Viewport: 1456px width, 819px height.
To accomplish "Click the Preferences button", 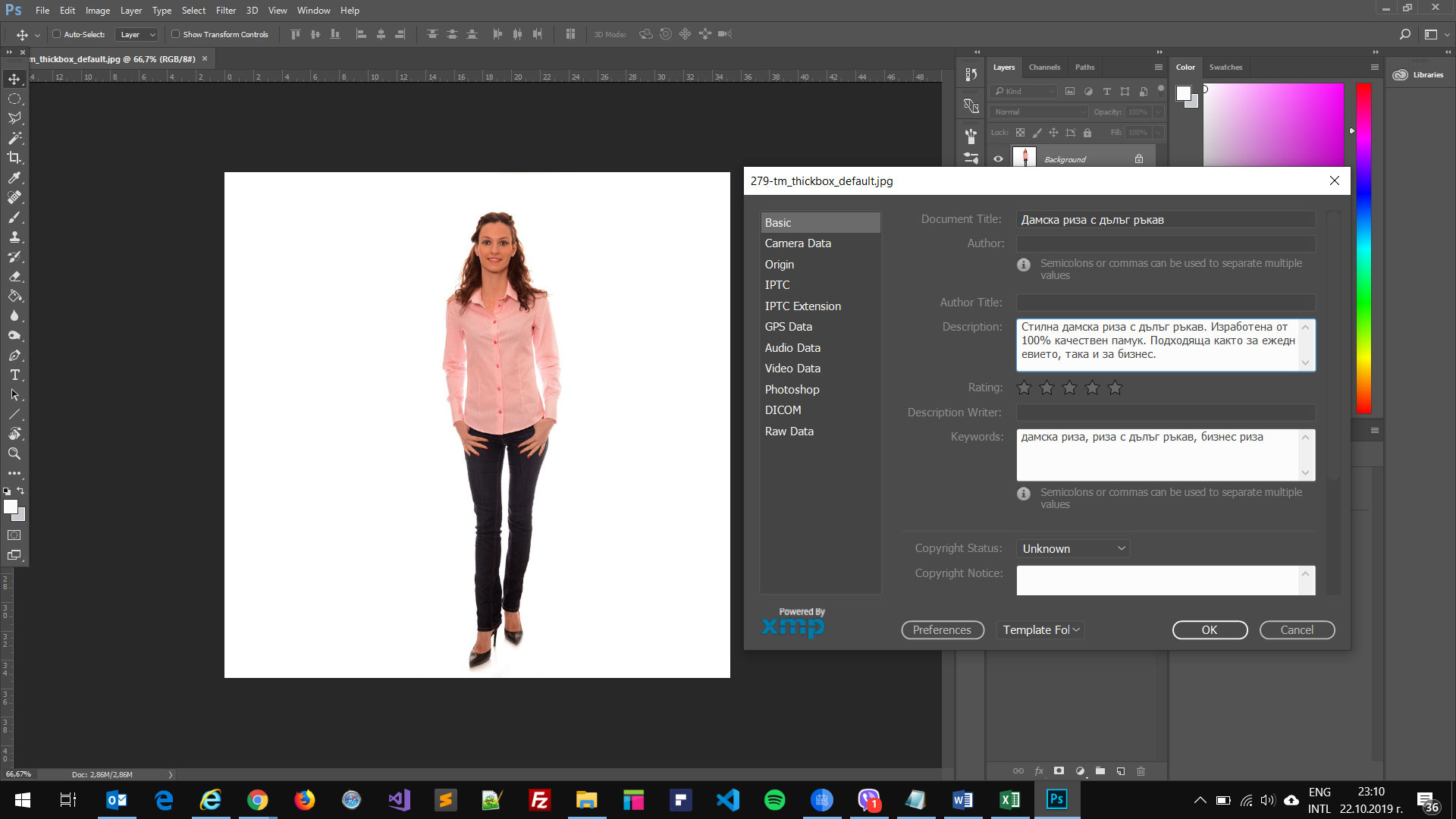I will 943,630.
